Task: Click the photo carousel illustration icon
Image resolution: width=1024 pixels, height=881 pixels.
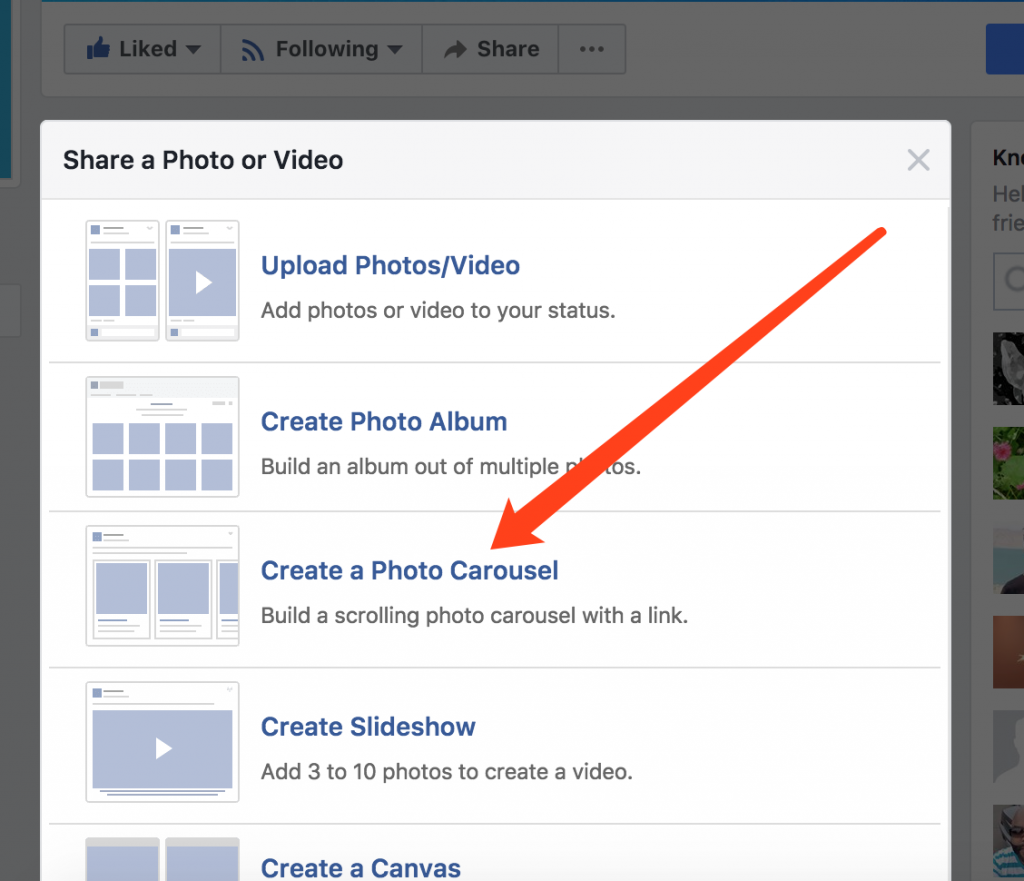Action: pyautogui.click(x=163, y=586)
